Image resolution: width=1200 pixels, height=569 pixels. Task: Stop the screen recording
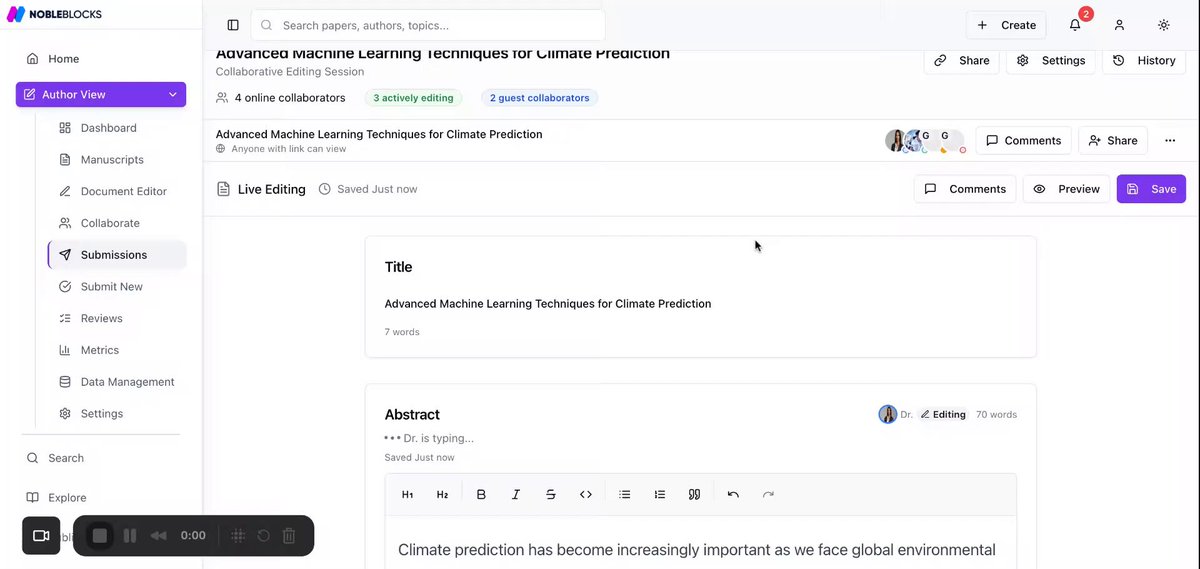coord(100,536)
